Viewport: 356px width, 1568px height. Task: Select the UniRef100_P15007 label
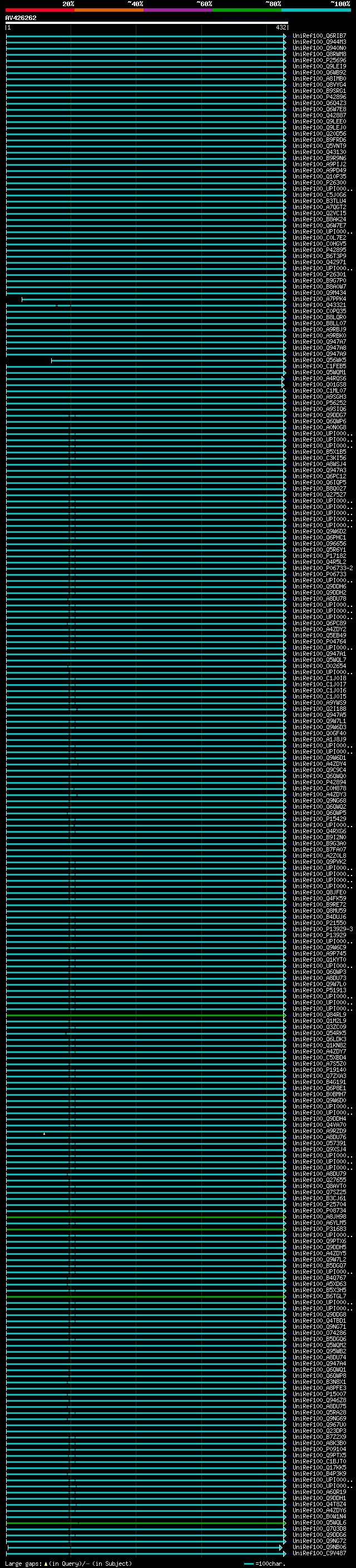point(319,1394)
